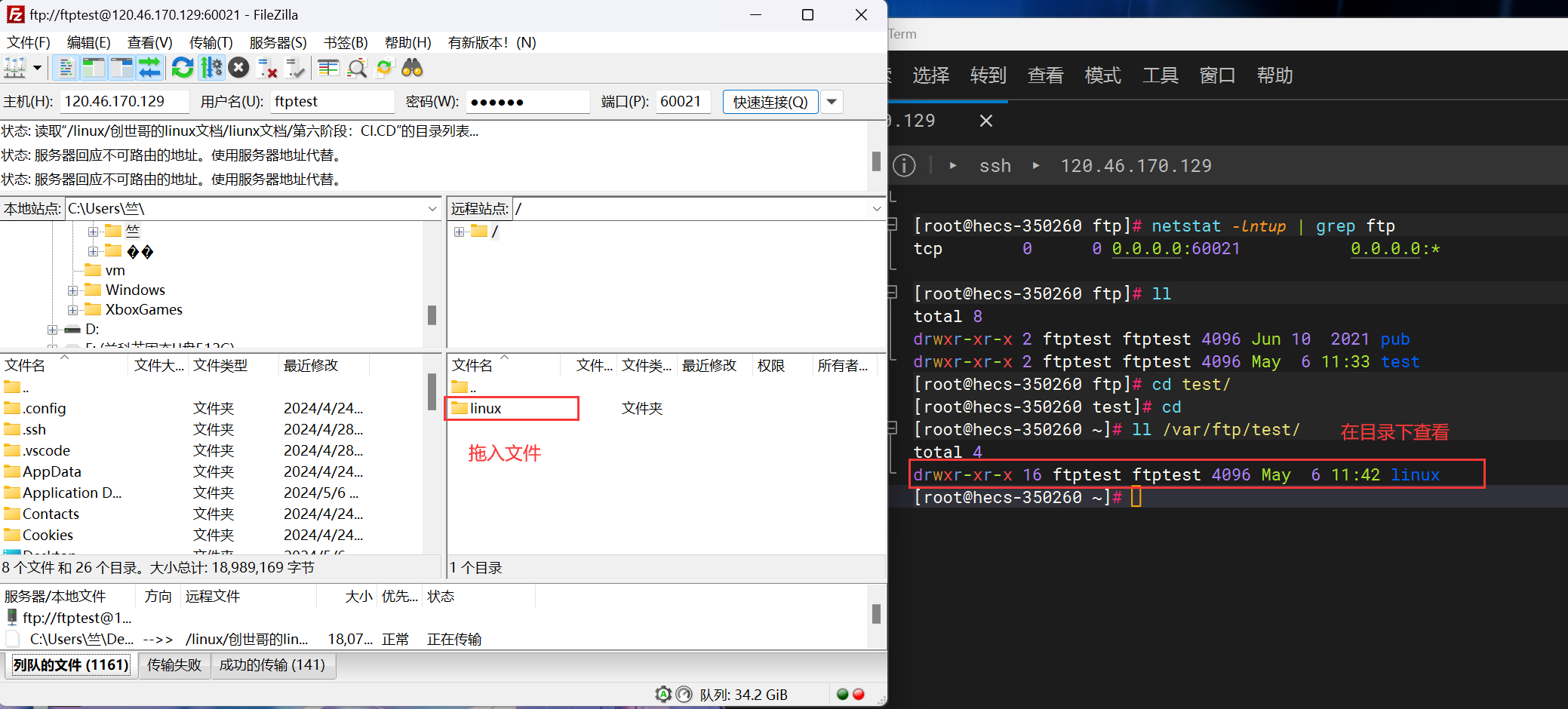The width and height of the screenshot is (1568, 709).
Task: Click message log scrollbar thumb
Action: click(x=876, y=161)
